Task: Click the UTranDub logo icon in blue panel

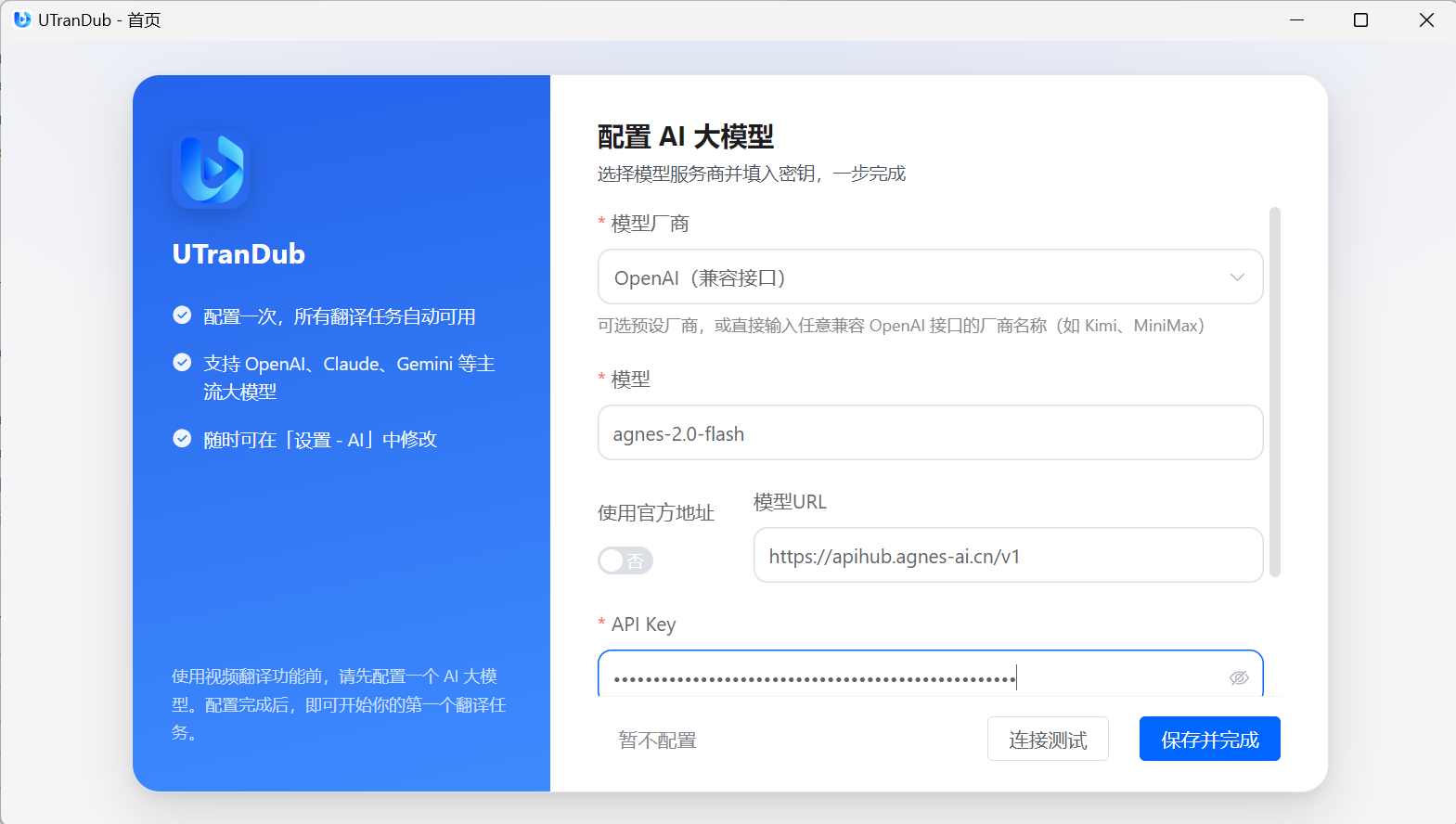Action: point(211,170)
